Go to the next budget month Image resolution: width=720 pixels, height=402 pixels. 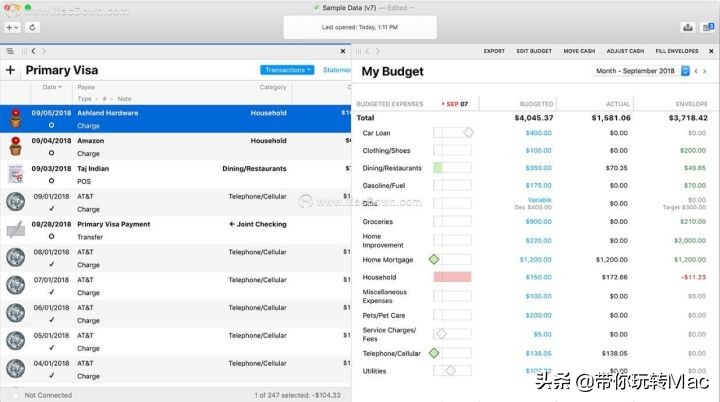(705, 71)
